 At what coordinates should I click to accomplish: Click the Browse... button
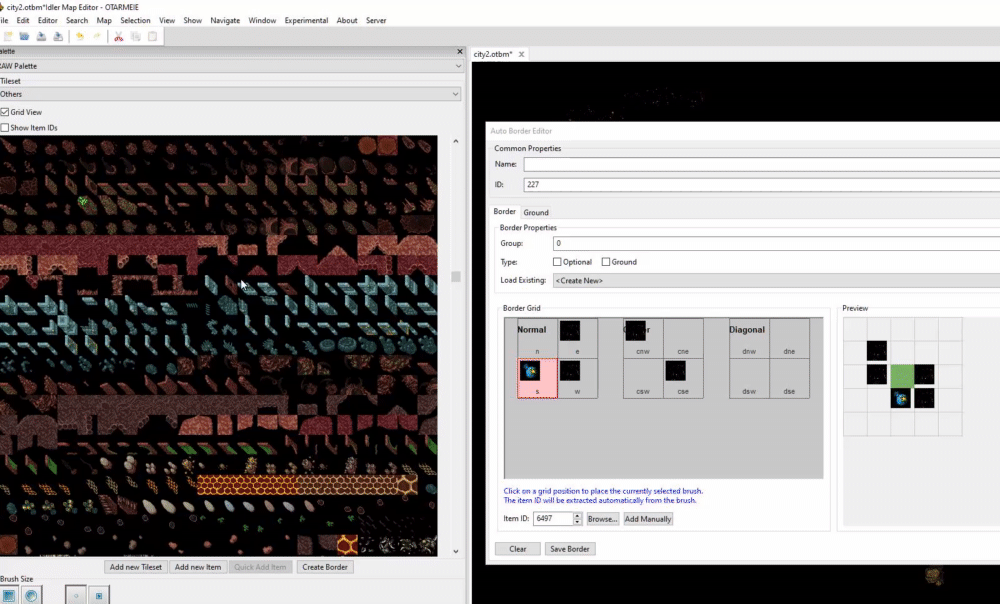point(603,519)
